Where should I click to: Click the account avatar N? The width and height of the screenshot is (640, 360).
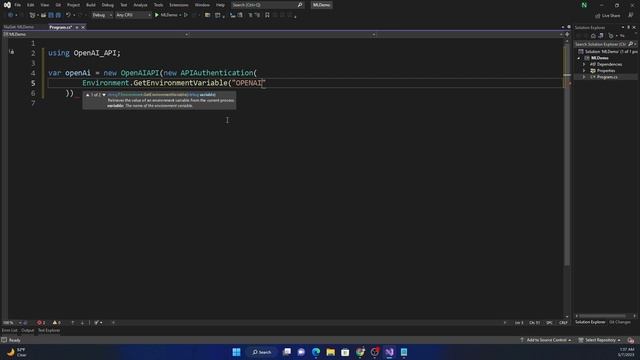pos(584,5)
